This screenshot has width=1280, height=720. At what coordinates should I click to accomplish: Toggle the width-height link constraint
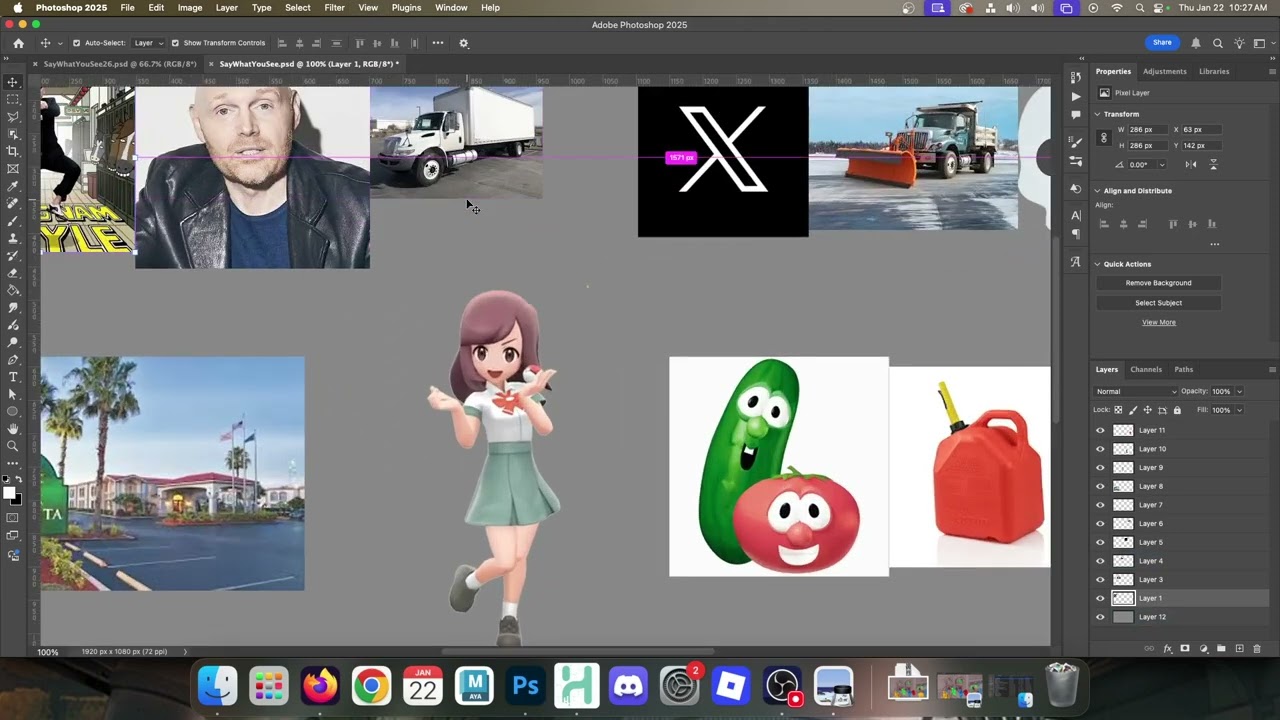click(x=1105, y=137)
